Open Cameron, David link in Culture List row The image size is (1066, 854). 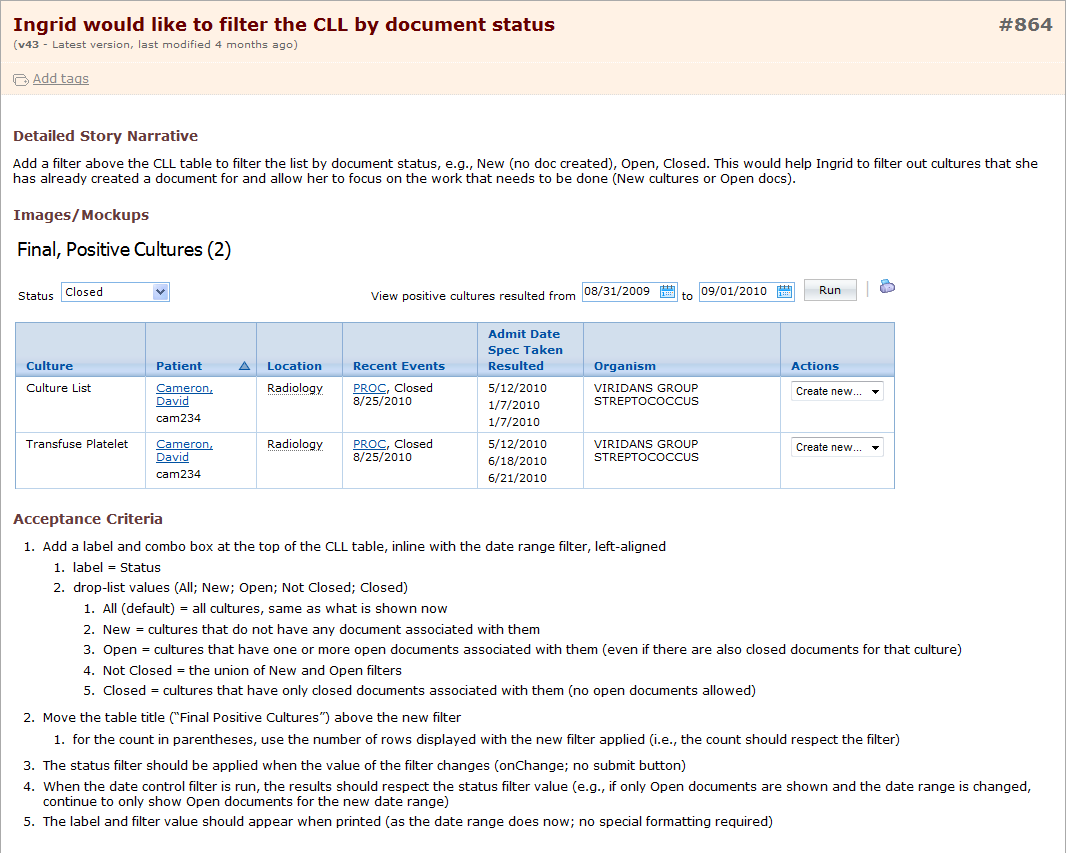(x=184, y=394)
